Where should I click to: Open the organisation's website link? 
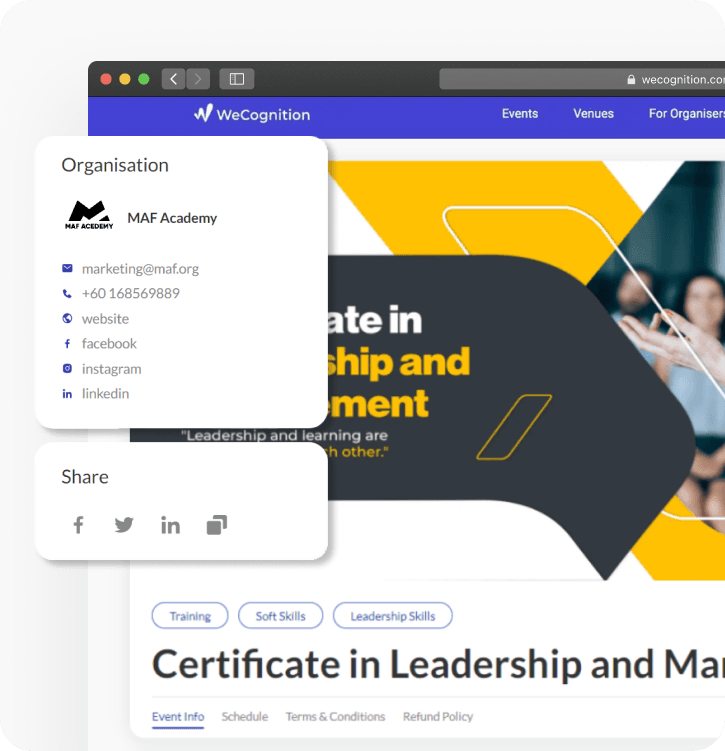[x=105, y=319]
